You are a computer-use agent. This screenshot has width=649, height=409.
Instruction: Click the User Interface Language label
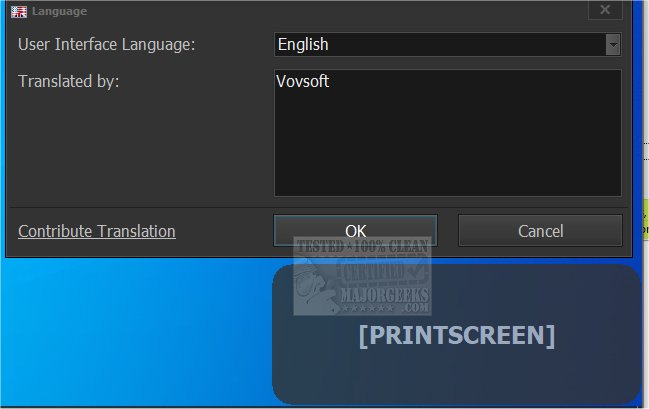click(107, 45)
